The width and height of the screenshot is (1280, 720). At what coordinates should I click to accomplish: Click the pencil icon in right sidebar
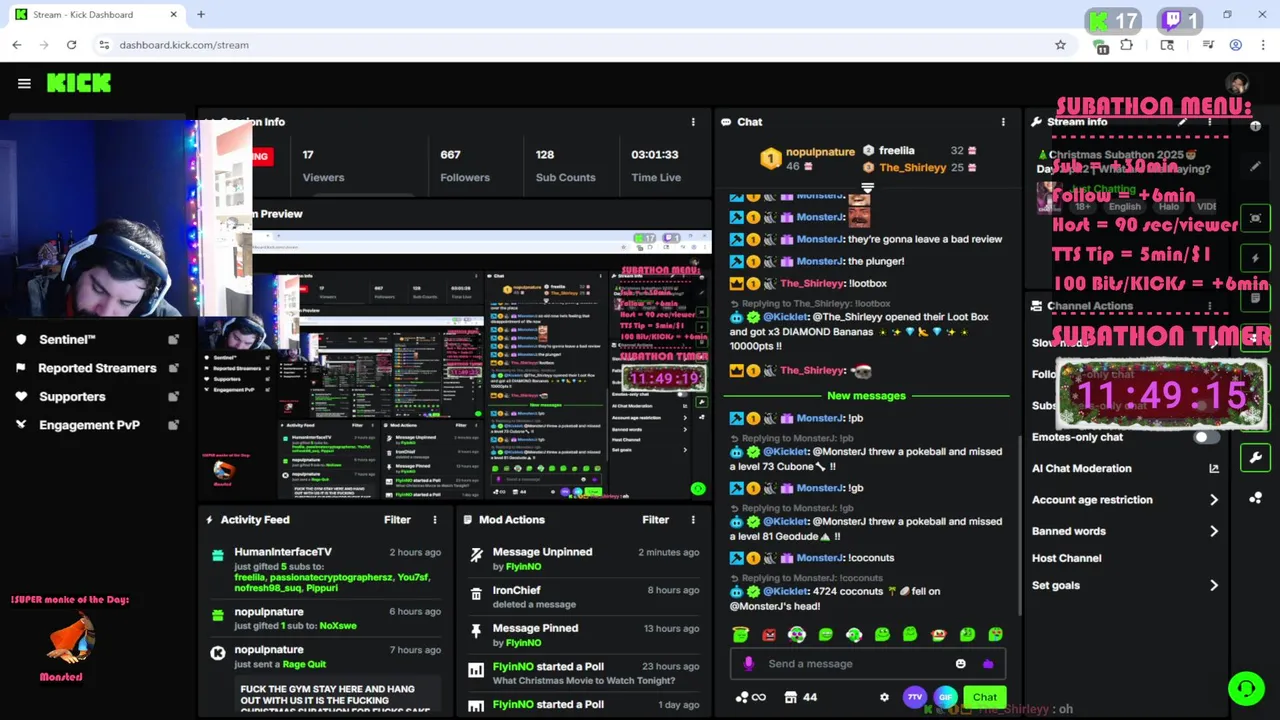click(x=1256, y=166)
